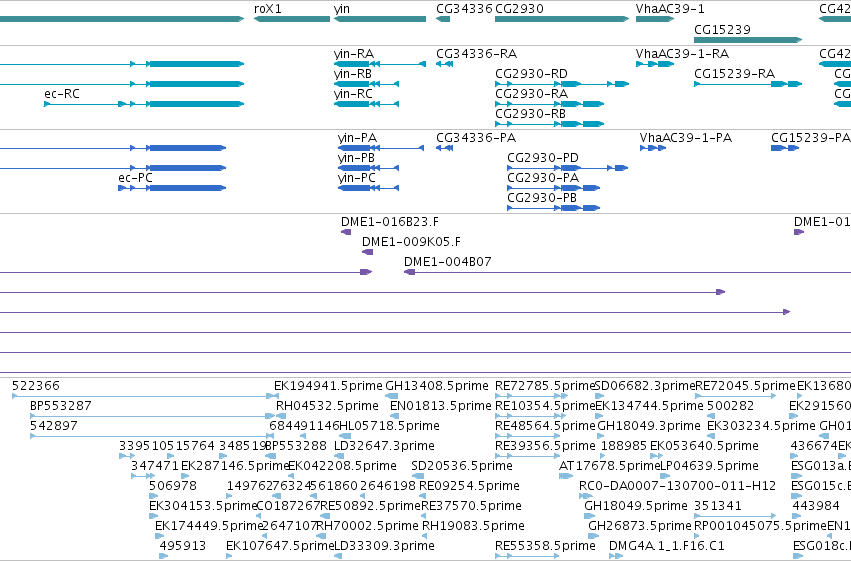
Task: Select the ec-RC transcript label
Action: coord(62,94)
